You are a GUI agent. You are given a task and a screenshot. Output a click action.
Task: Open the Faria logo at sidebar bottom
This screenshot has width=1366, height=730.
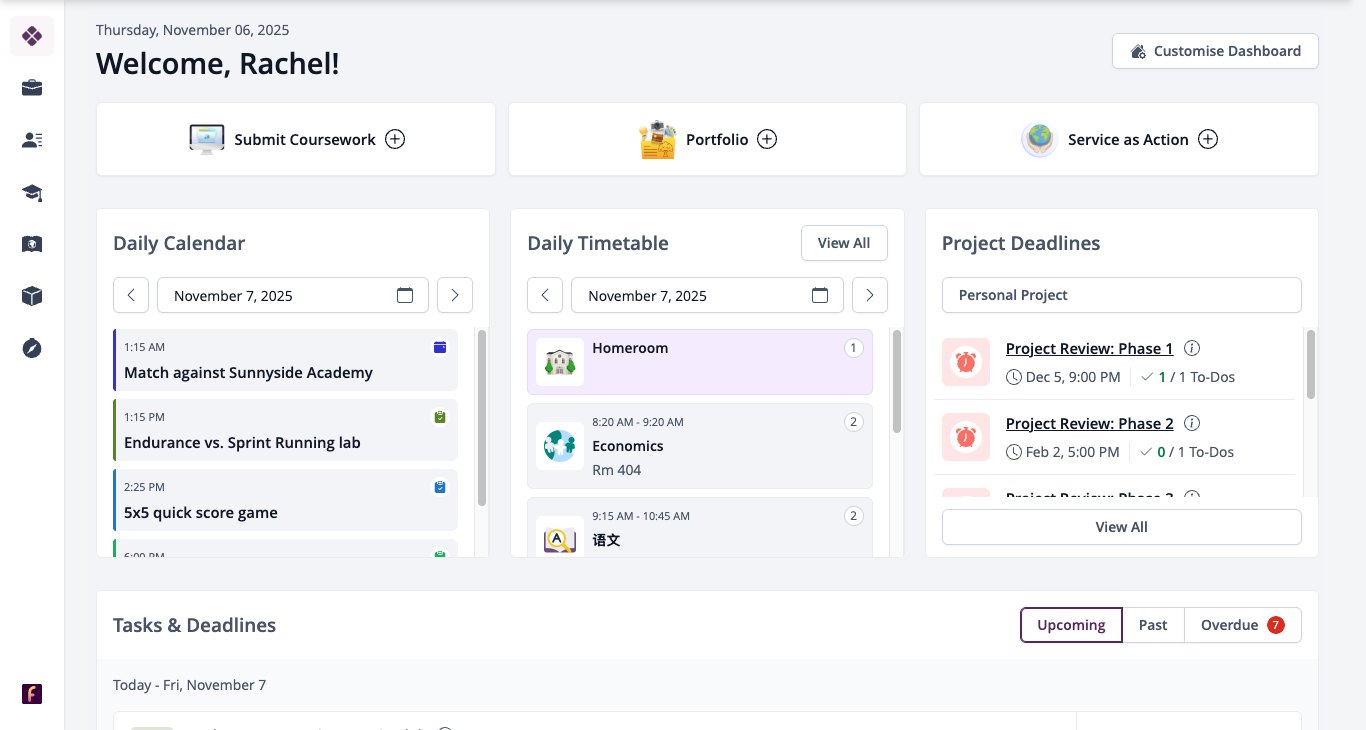tap(32, 694)
